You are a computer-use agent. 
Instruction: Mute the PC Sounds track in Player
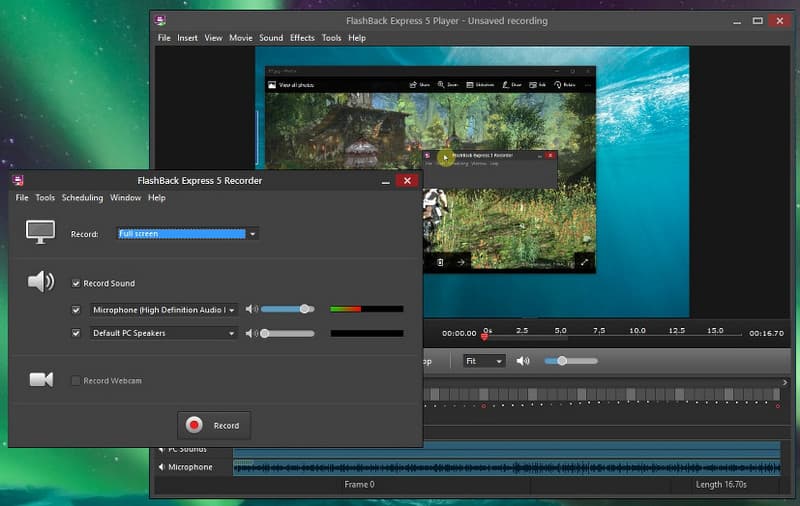click(x=162, y=449)
